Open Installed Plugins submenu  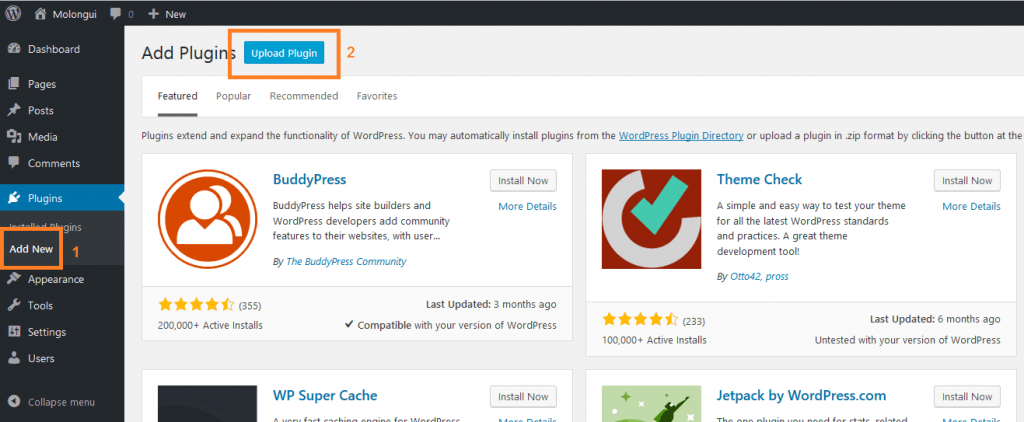(x=45, y=227)
